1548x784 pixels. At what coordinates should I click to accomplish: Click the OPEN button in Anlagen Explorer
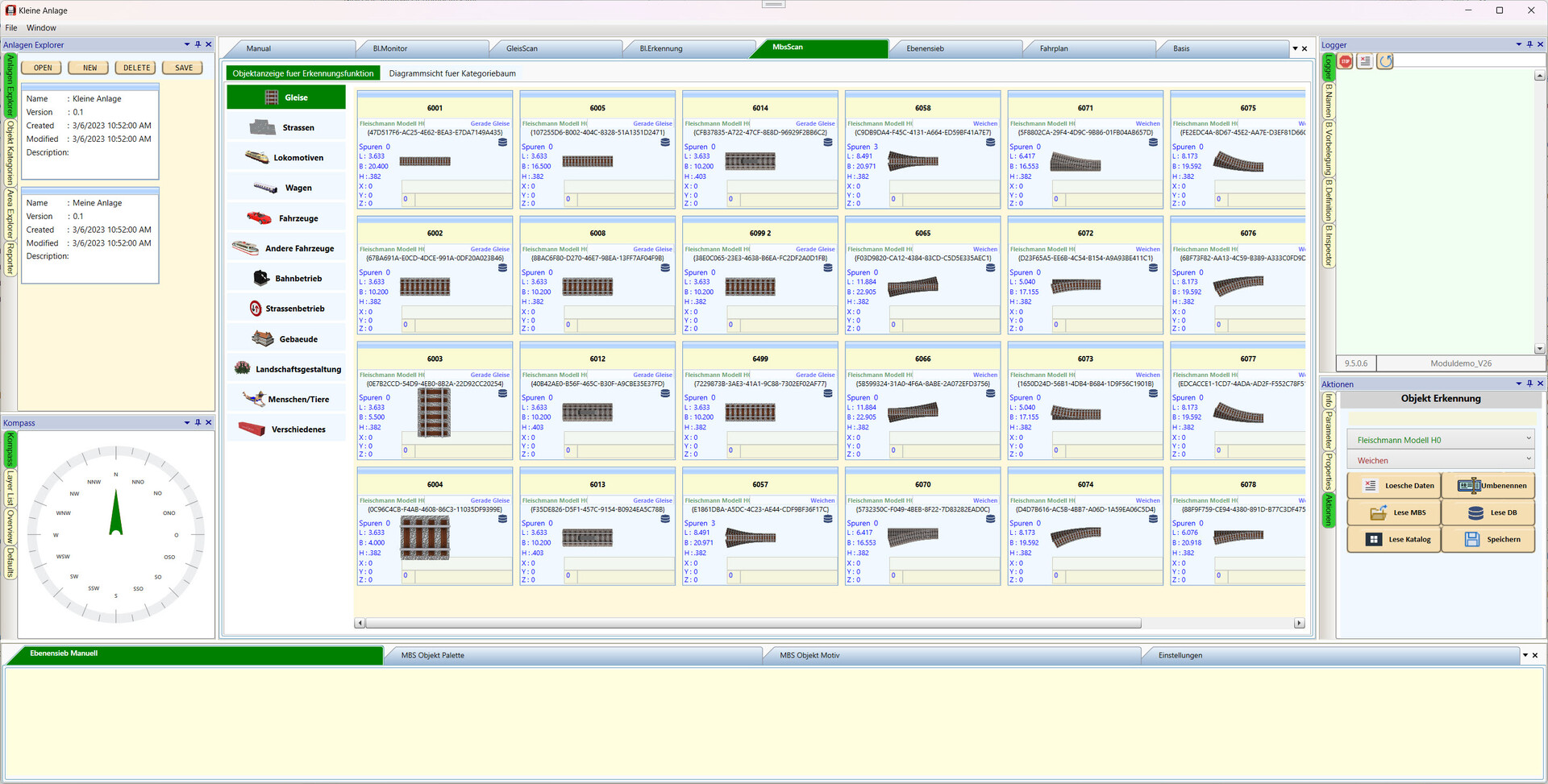click(43, 68)
